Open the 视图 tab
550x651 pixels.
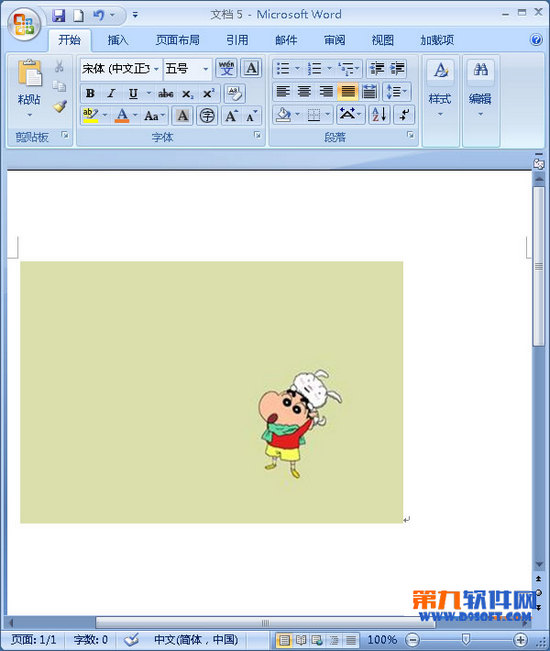click(382, 40)
